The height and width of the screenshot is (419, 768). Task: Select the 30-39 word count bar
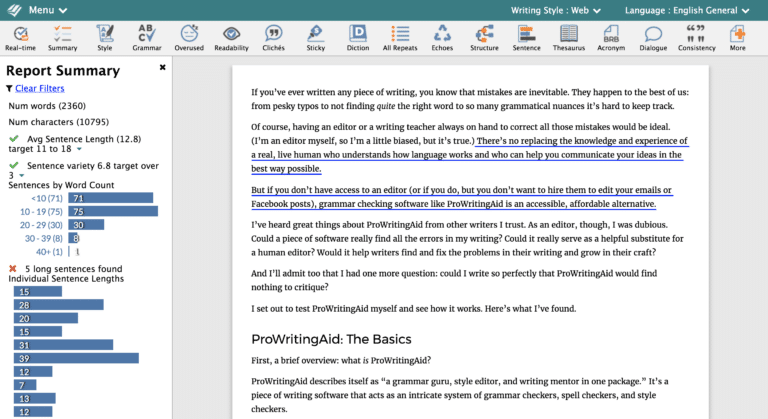(74, 238)
